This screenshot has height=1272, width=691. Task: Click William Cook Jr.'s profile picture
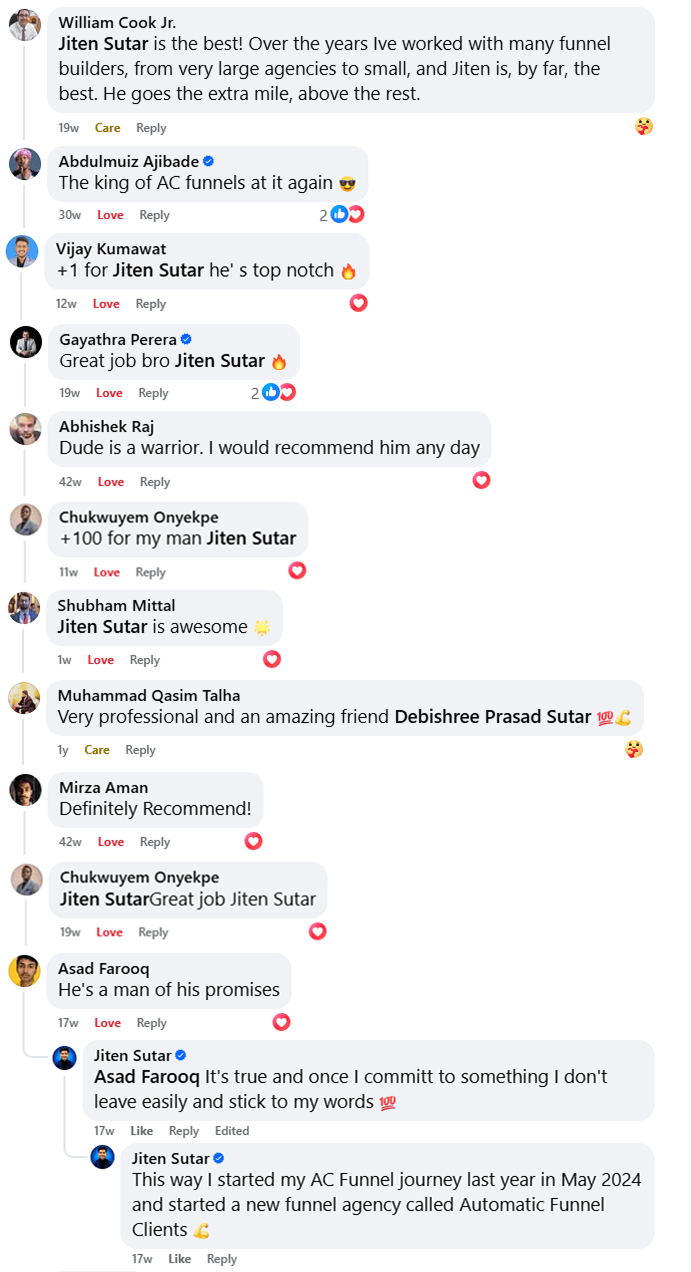tap(25, 24)
